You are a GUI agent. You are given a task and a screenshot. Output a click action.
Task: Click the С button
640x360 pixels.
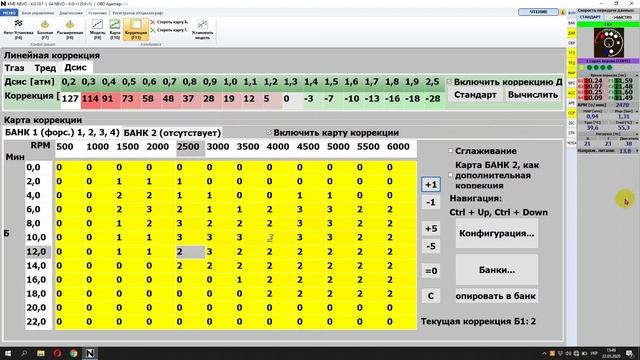tap(431, 296)
